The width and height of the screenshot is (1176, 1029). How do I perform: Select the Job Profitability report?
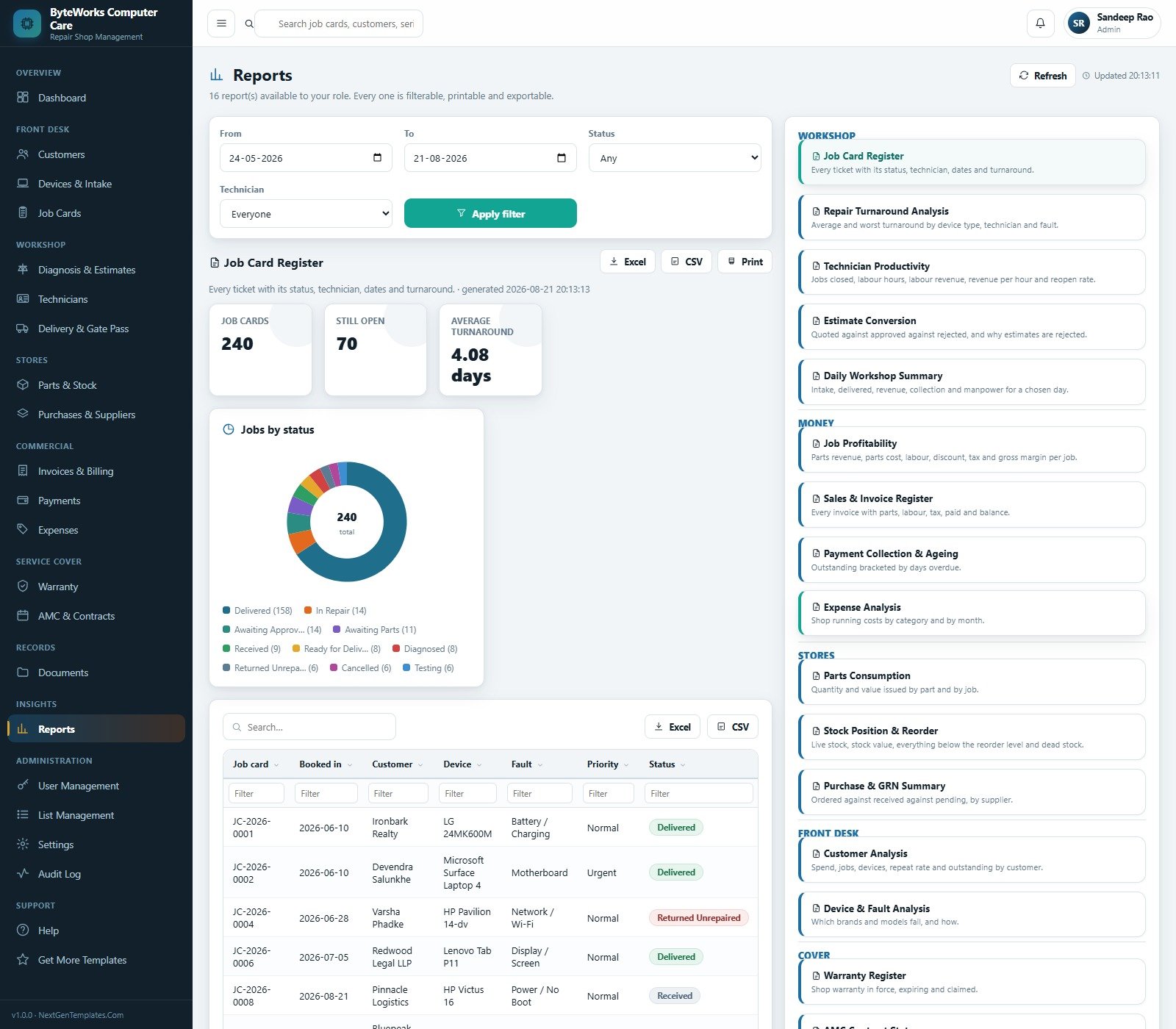(972, 450)
